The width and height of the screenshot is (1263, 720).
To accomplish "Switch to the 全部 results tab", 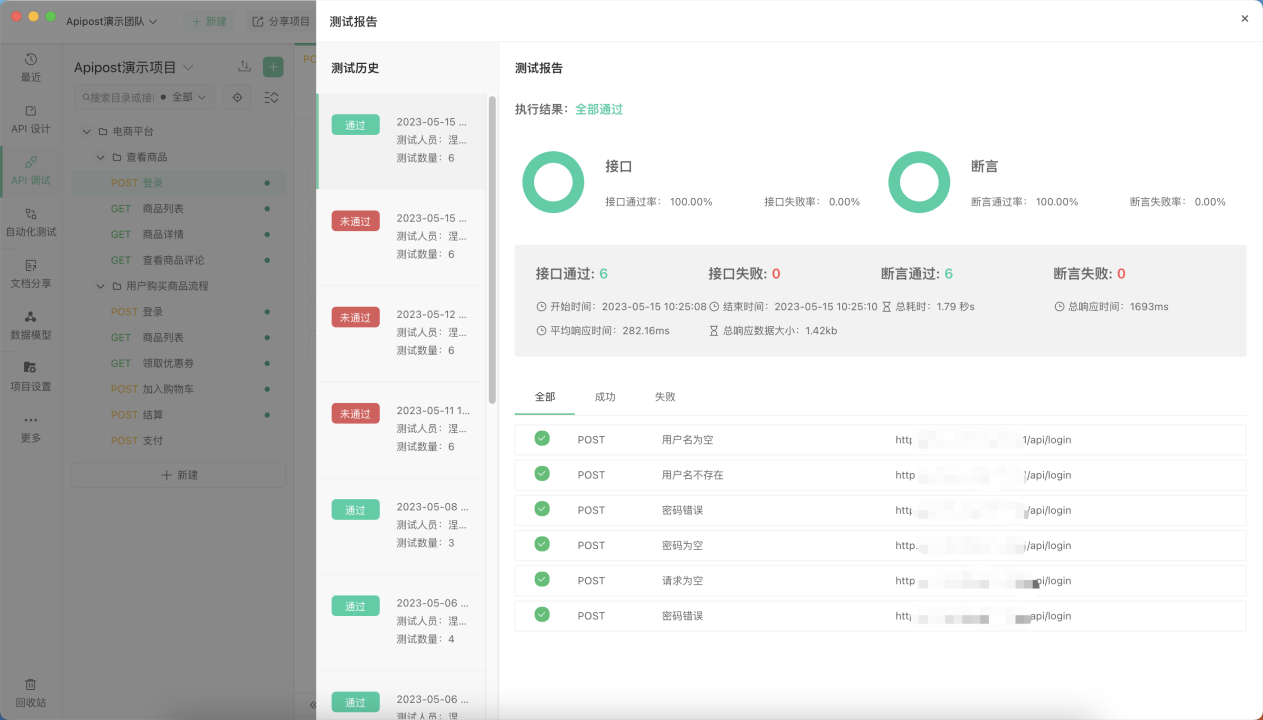I will point(545,397).
